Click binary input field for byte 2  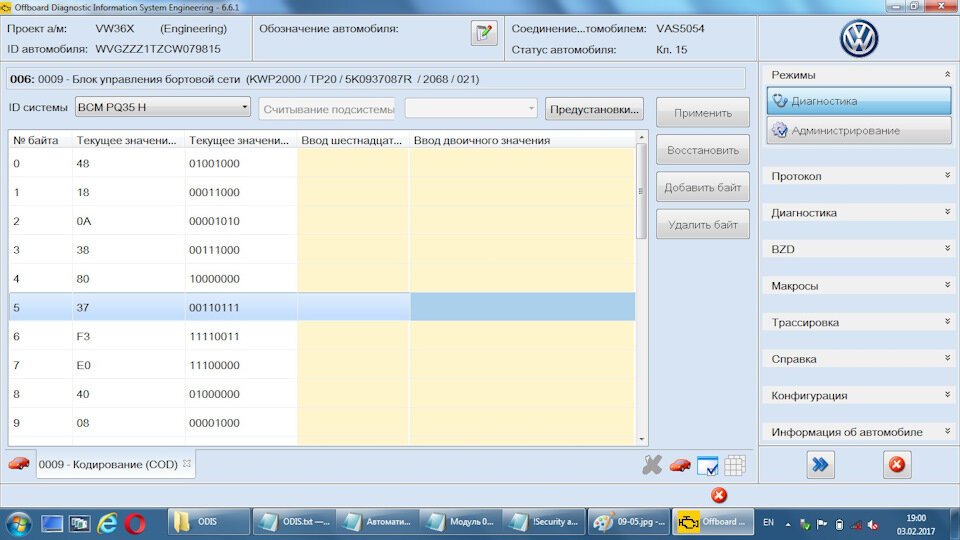point(522,221)
